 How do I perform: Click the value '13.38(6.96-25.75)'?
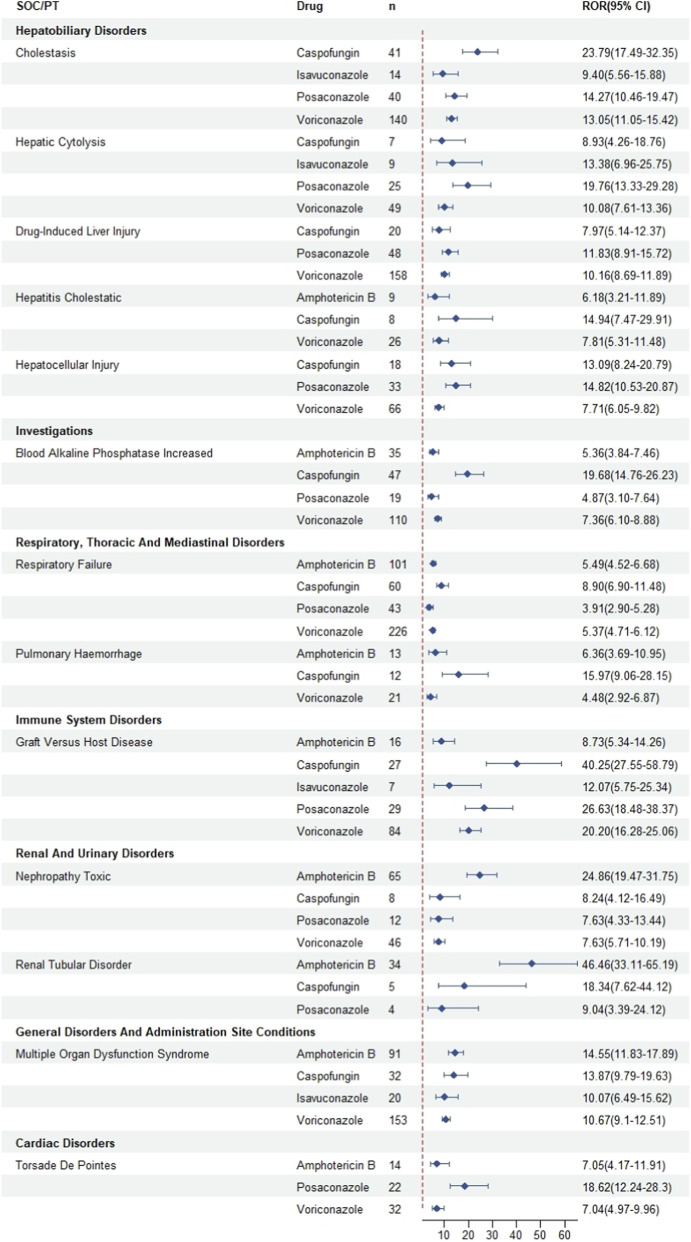click(x=613, y=164)
